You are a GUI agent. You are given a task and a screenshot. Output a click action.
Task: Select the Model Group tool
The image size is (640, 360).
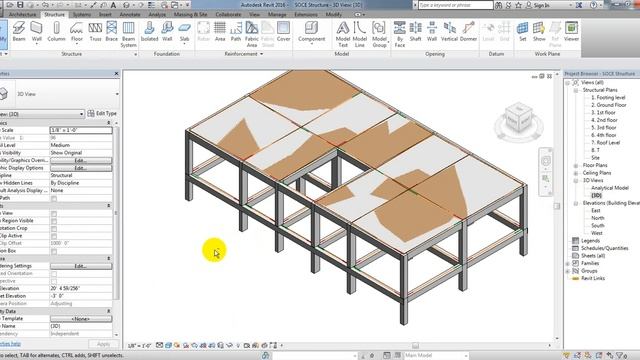point(379,35)
